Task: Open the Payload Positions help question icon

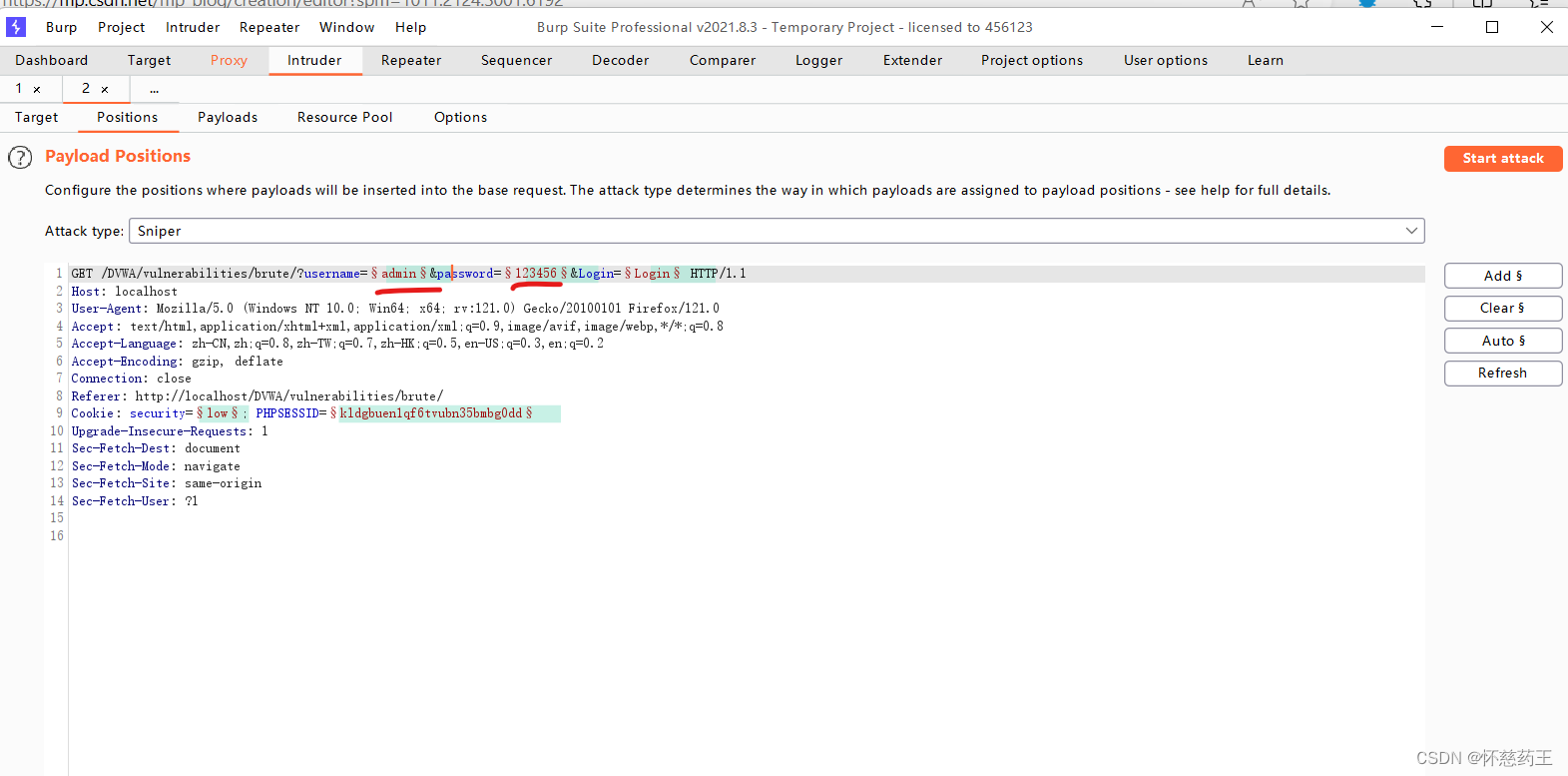Action: point(20,158)
